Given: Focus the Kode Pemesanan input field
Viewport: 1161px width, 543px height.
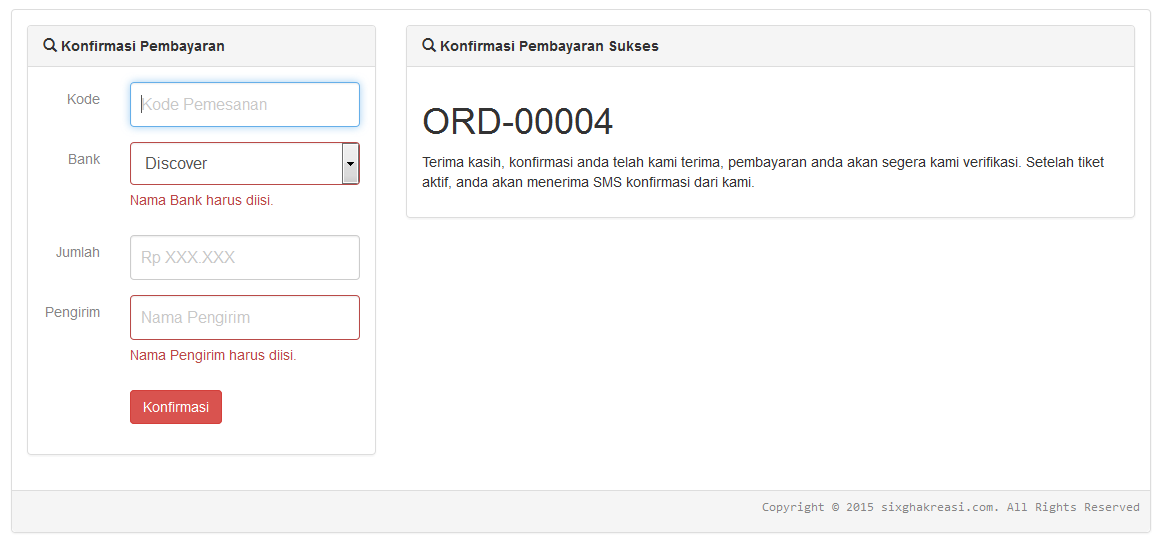Looking at the screenshot, I should point(245,104).
